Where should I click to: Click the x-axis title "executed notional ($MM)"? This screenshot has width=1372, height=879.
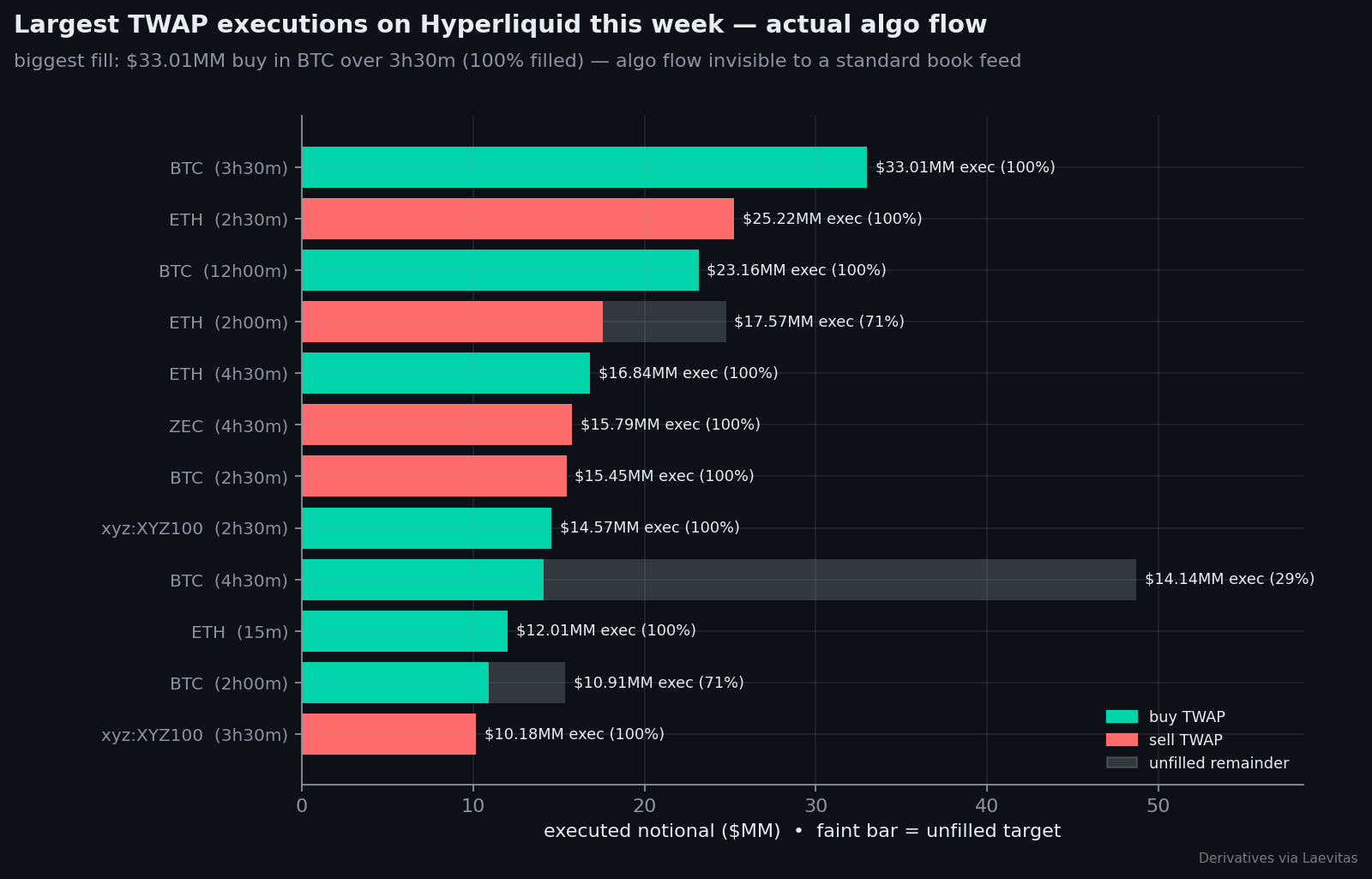tap(662, 831)
